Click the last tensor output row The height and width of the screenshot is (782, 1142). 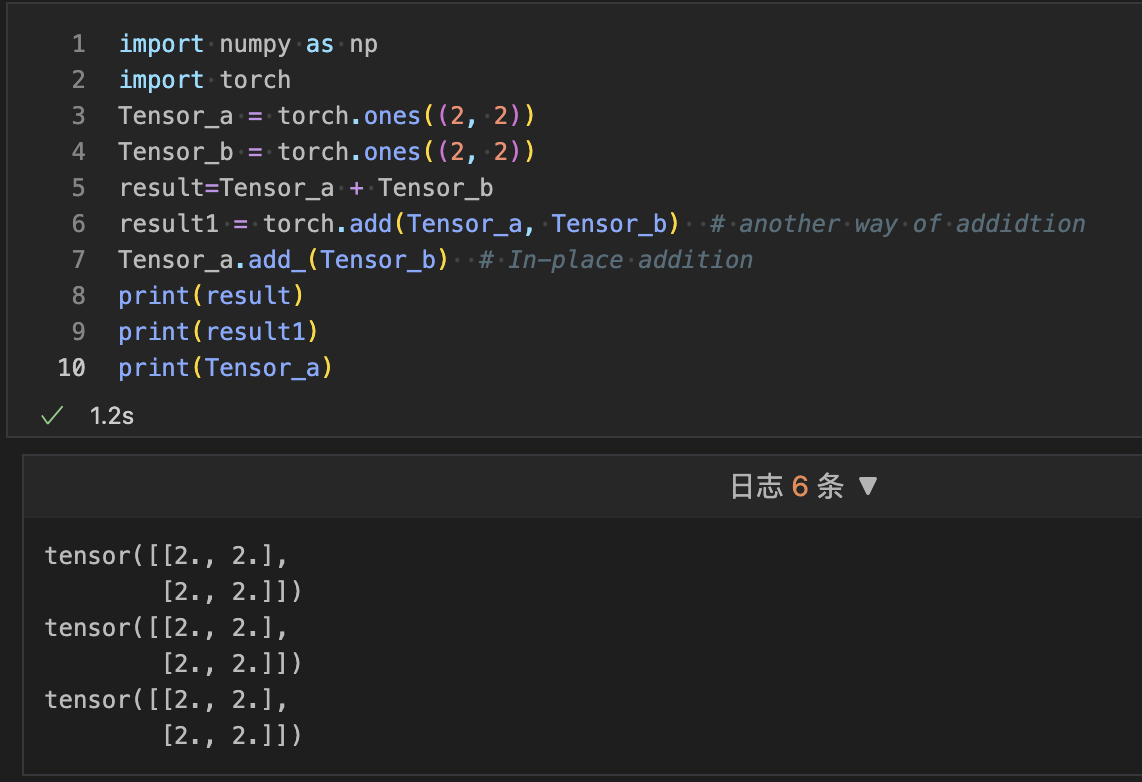point(231,736)
